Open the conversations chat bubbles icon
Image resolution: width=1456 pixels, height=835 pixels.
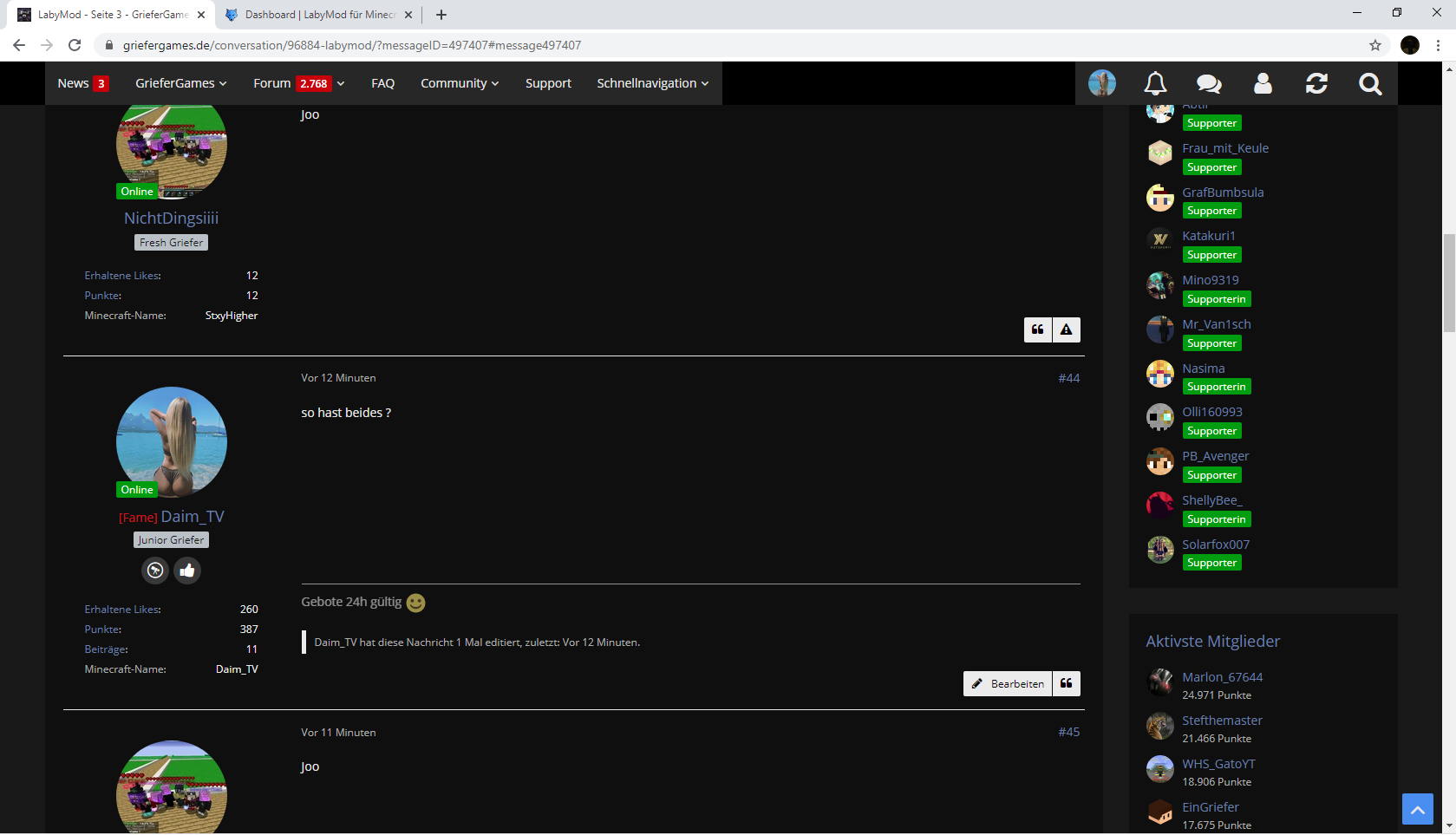point(1209,83)
